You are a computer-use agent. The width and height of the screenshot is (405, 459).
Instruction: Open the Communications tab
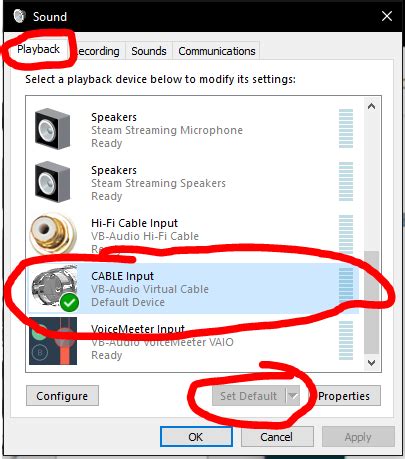[217, 51]
